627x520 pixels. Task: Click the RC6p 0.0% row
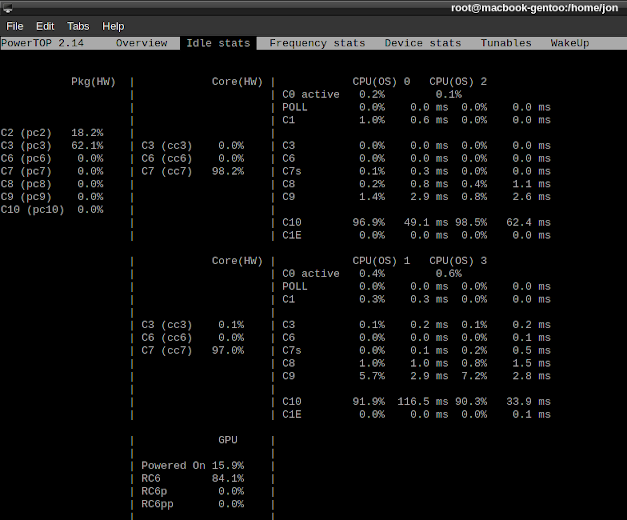click(193, 491)
